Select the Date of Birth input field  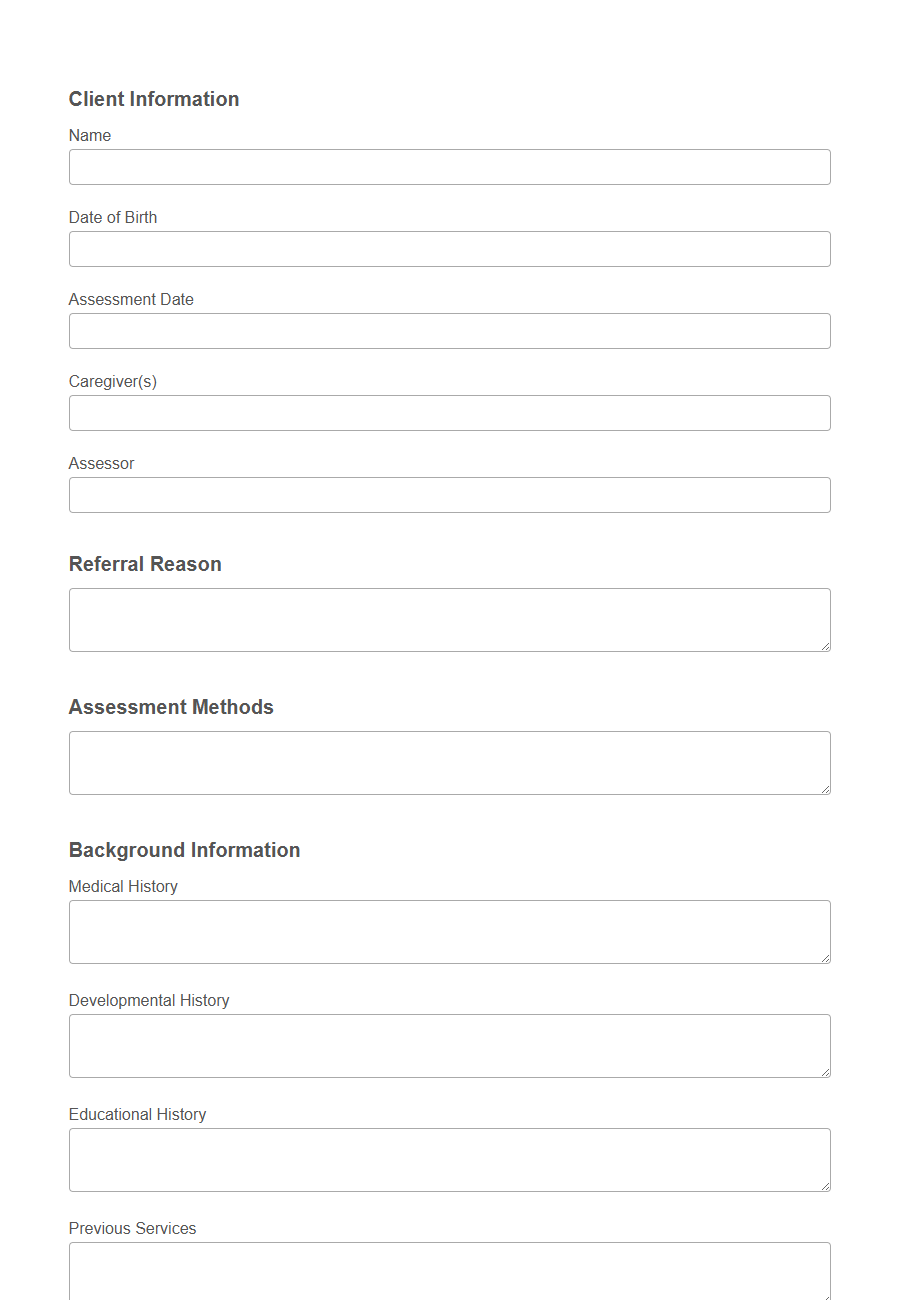pos(449,248)
